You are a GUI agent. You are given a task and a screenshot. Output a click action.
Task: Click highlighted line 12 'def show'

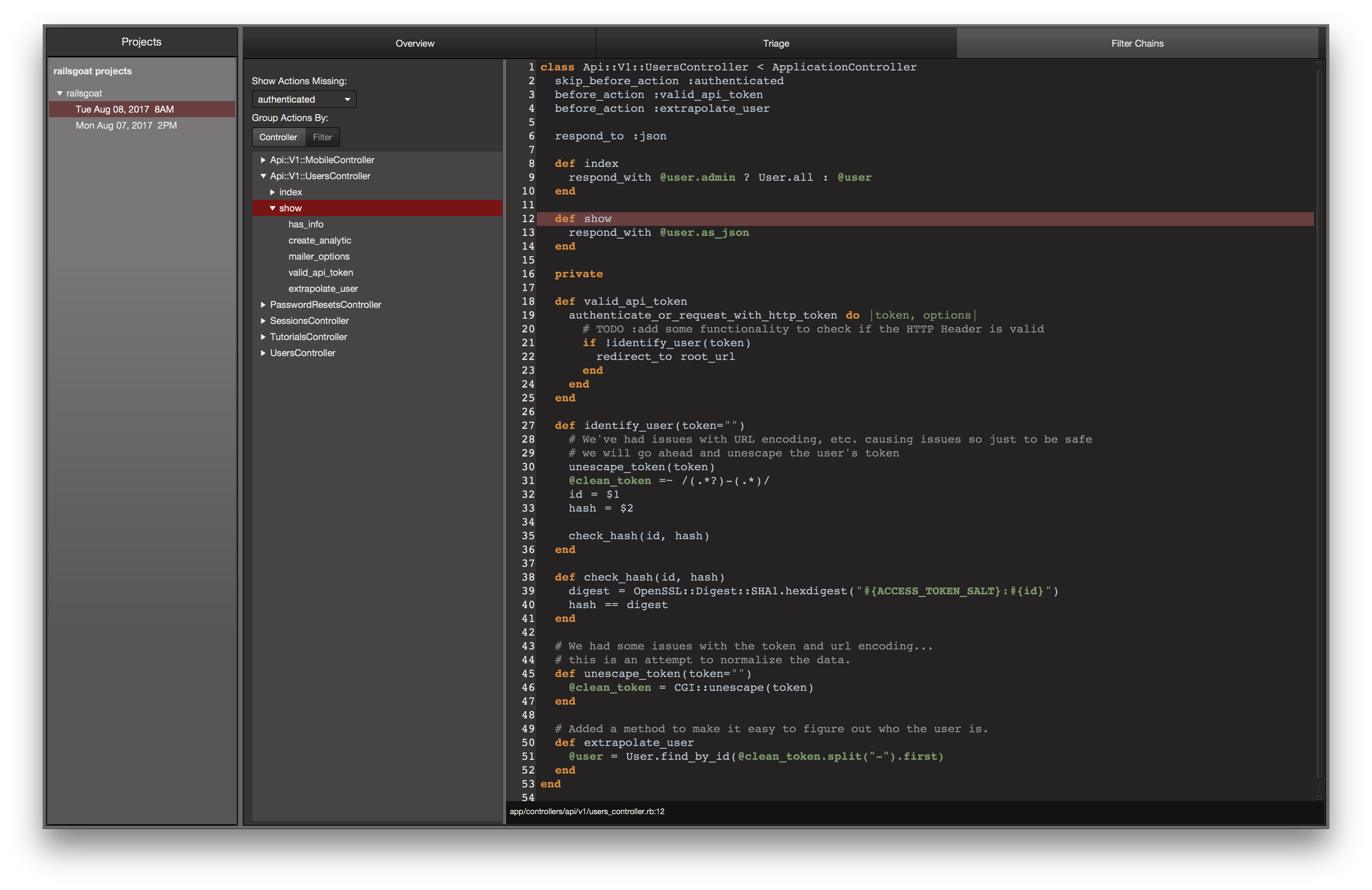click(x=924, y=219)
